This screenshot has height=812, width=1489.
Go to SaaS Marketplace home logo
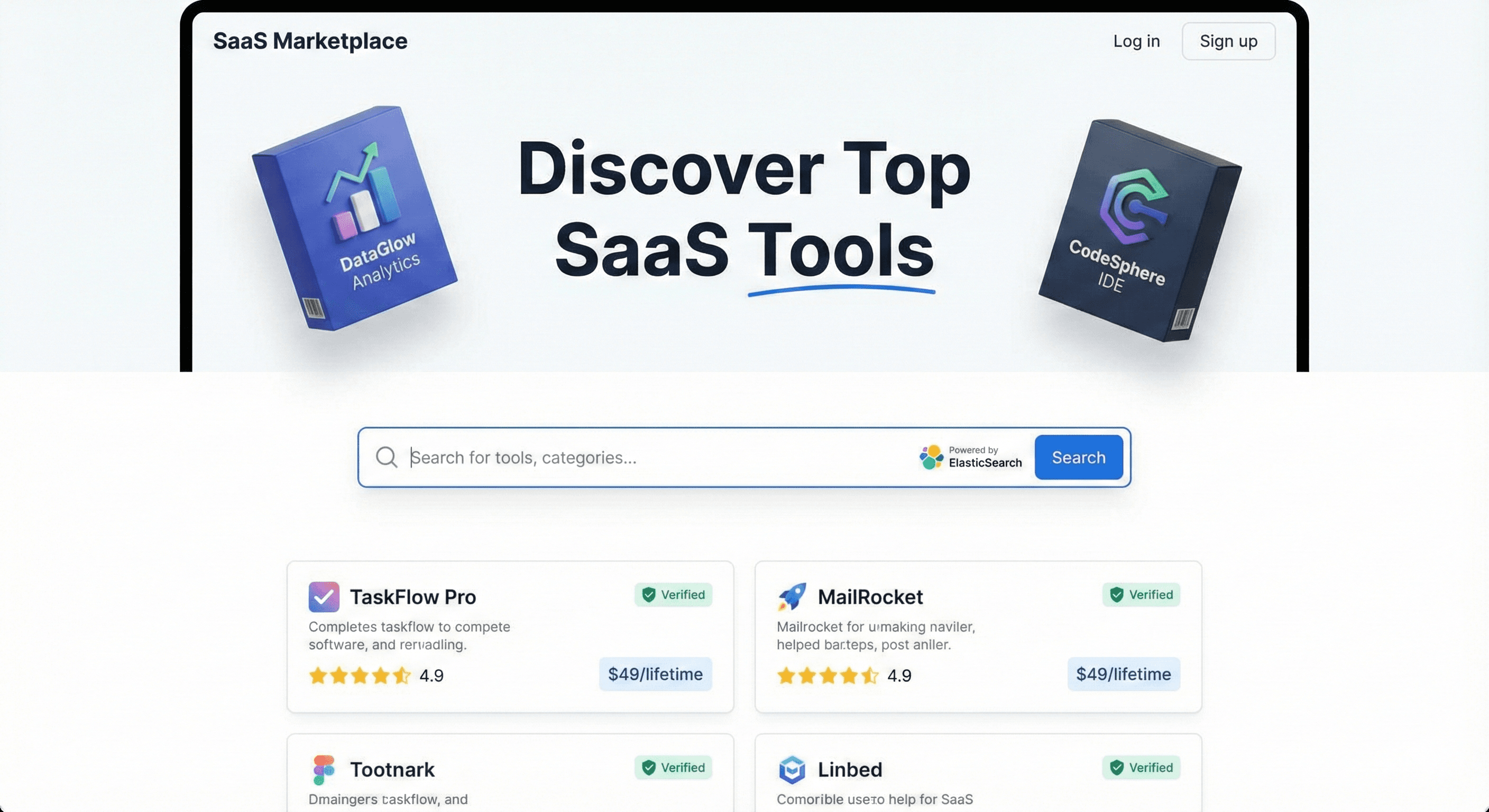[310, 41]
